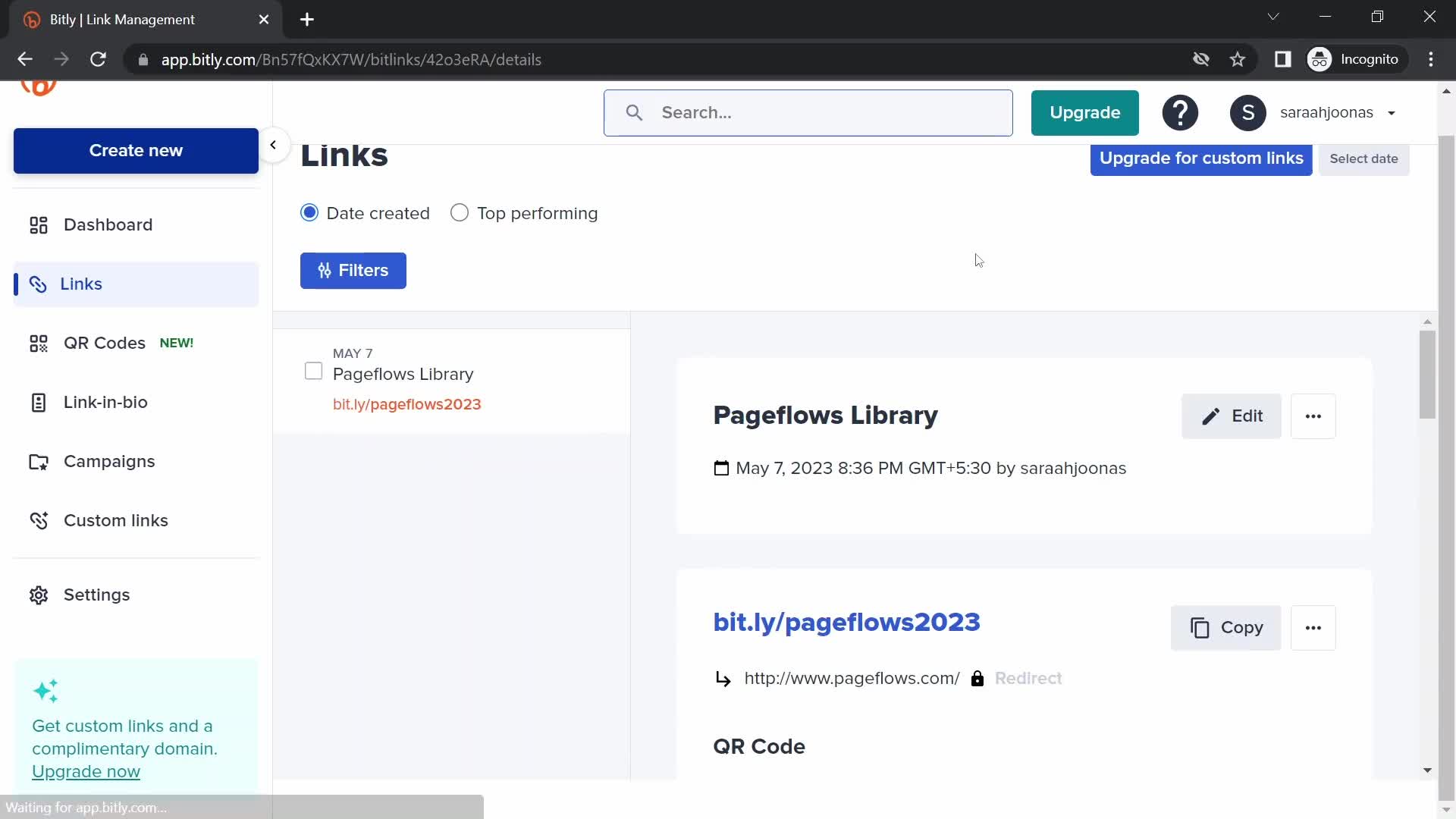Screen dimensions: 1456x819
Task: Click the calendar icon by creation date
Action: click(x=721, y=468)
